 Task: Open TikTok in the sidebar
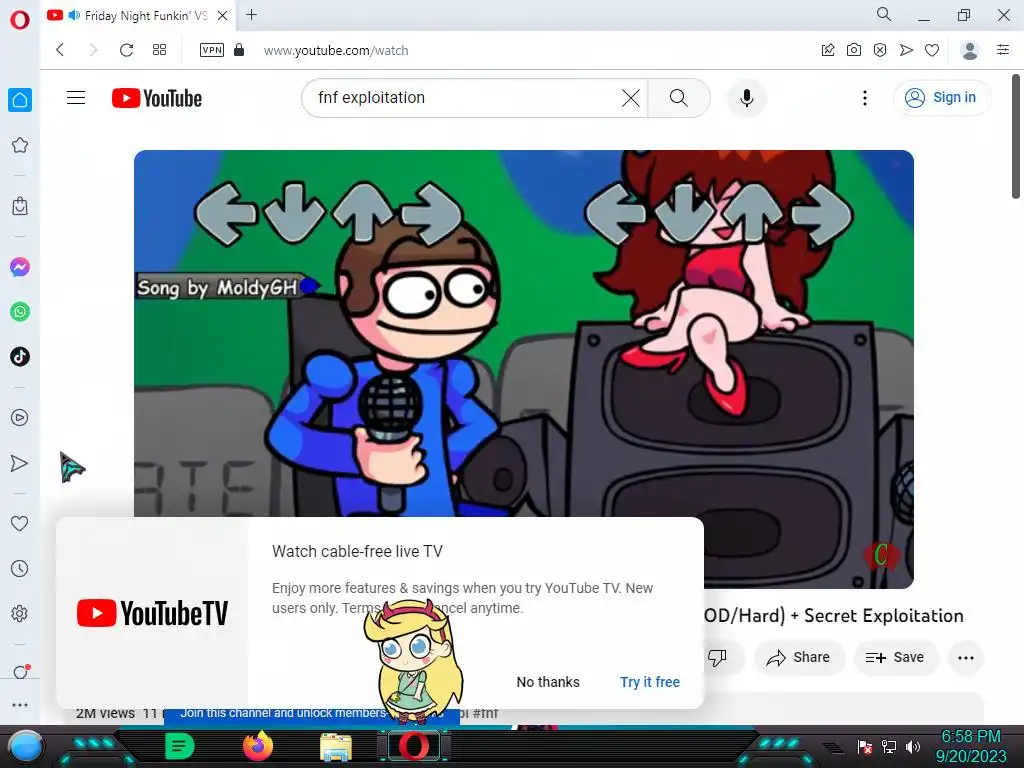click(20, 357)
